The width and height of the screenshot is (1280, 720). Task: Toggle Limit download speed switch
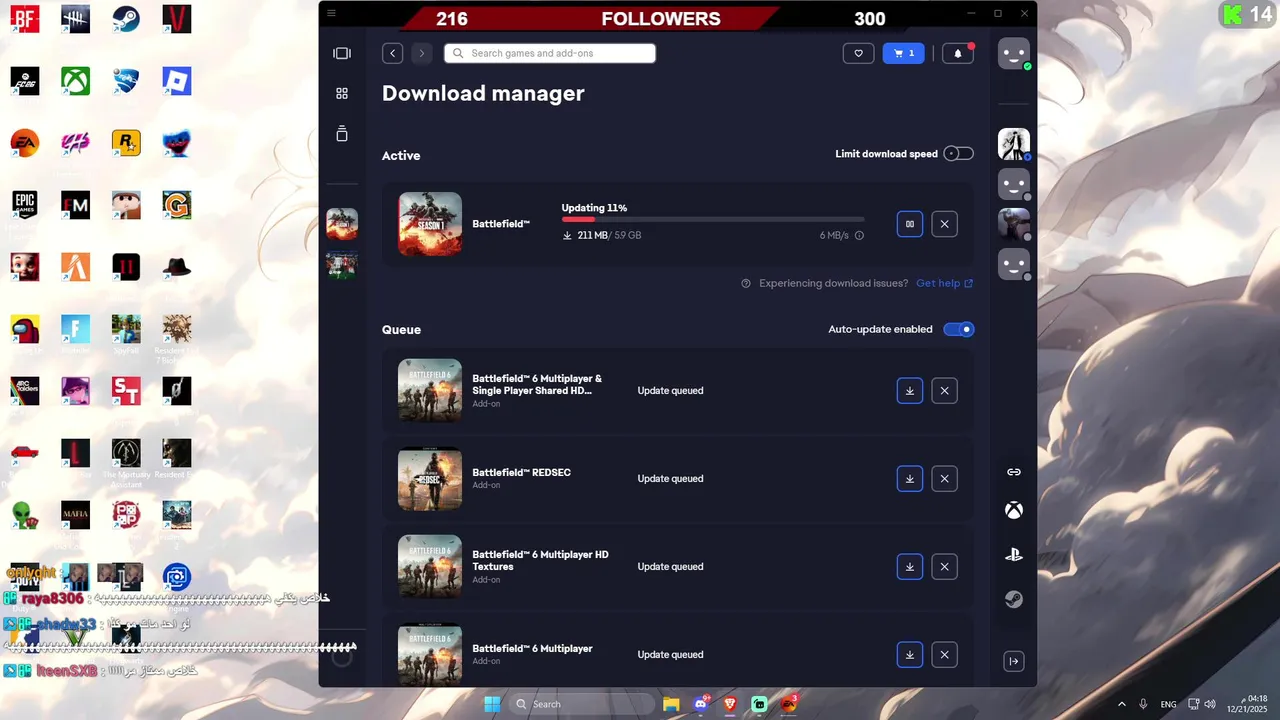click(x=958, y=154)
